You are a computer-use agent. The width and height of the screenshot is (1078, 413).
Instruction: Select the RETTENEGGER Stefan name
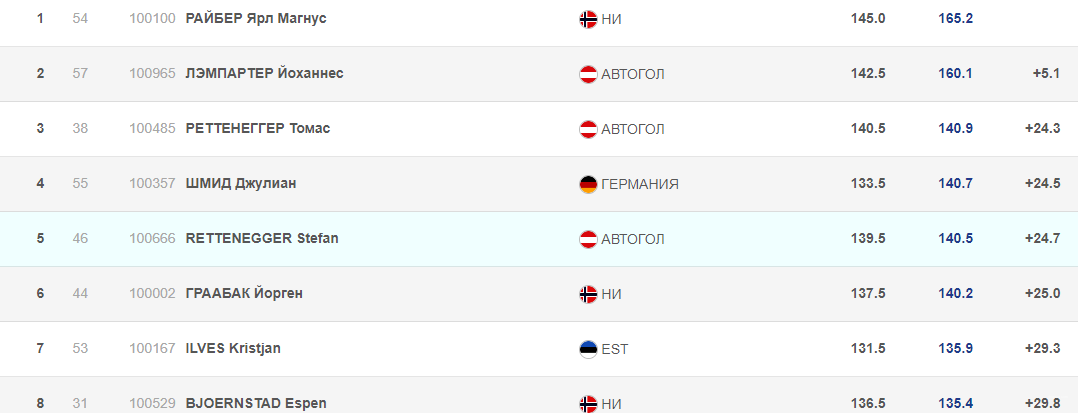click(262, 238)
